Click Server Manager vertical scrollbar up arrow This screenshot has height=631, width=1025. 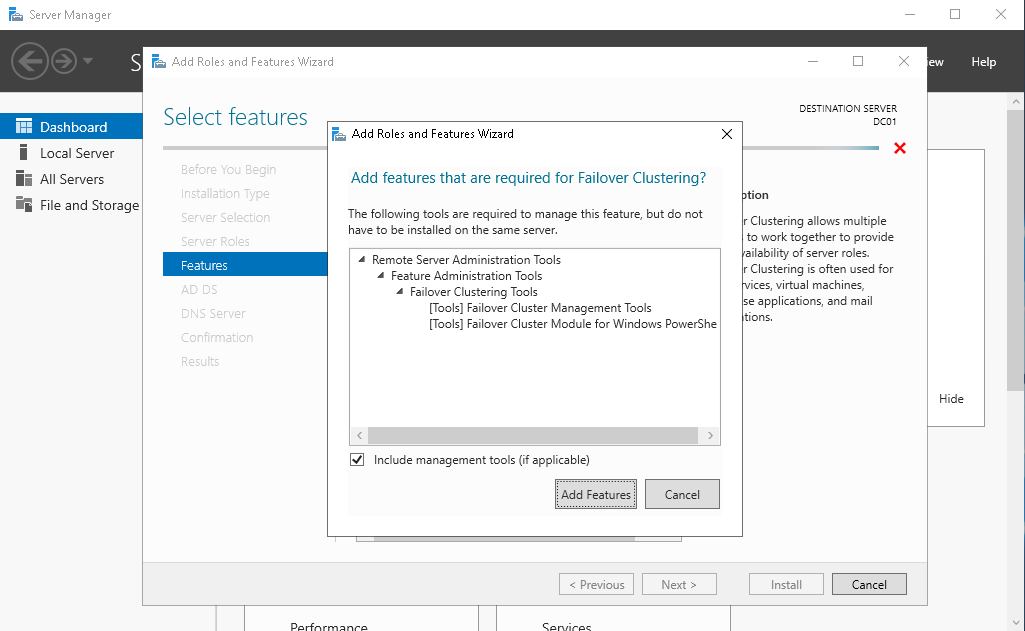[x=1016, y=101]
